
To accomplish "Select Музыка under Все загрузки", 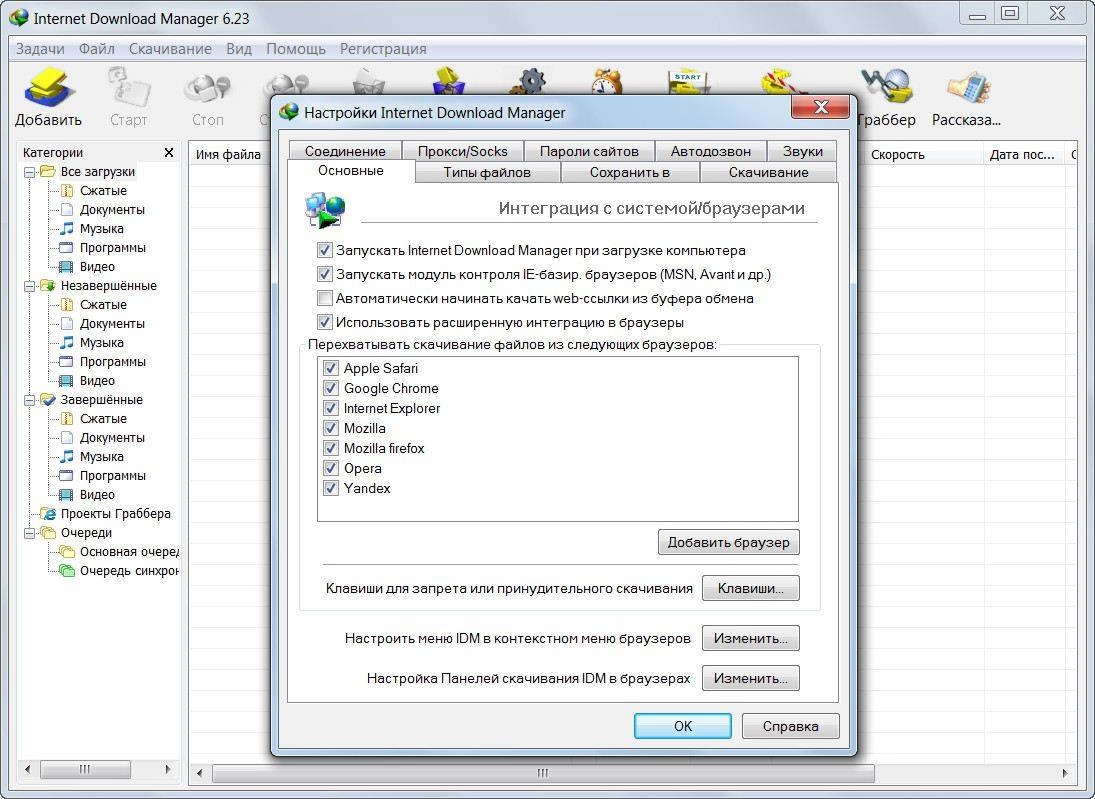I will coord(101,228).
